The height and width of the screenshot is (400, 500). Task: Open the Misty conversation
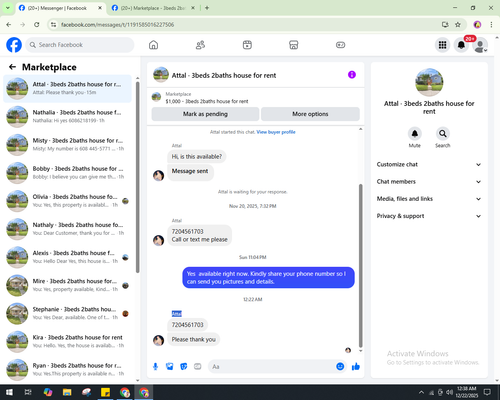click(x=67, y=145)
